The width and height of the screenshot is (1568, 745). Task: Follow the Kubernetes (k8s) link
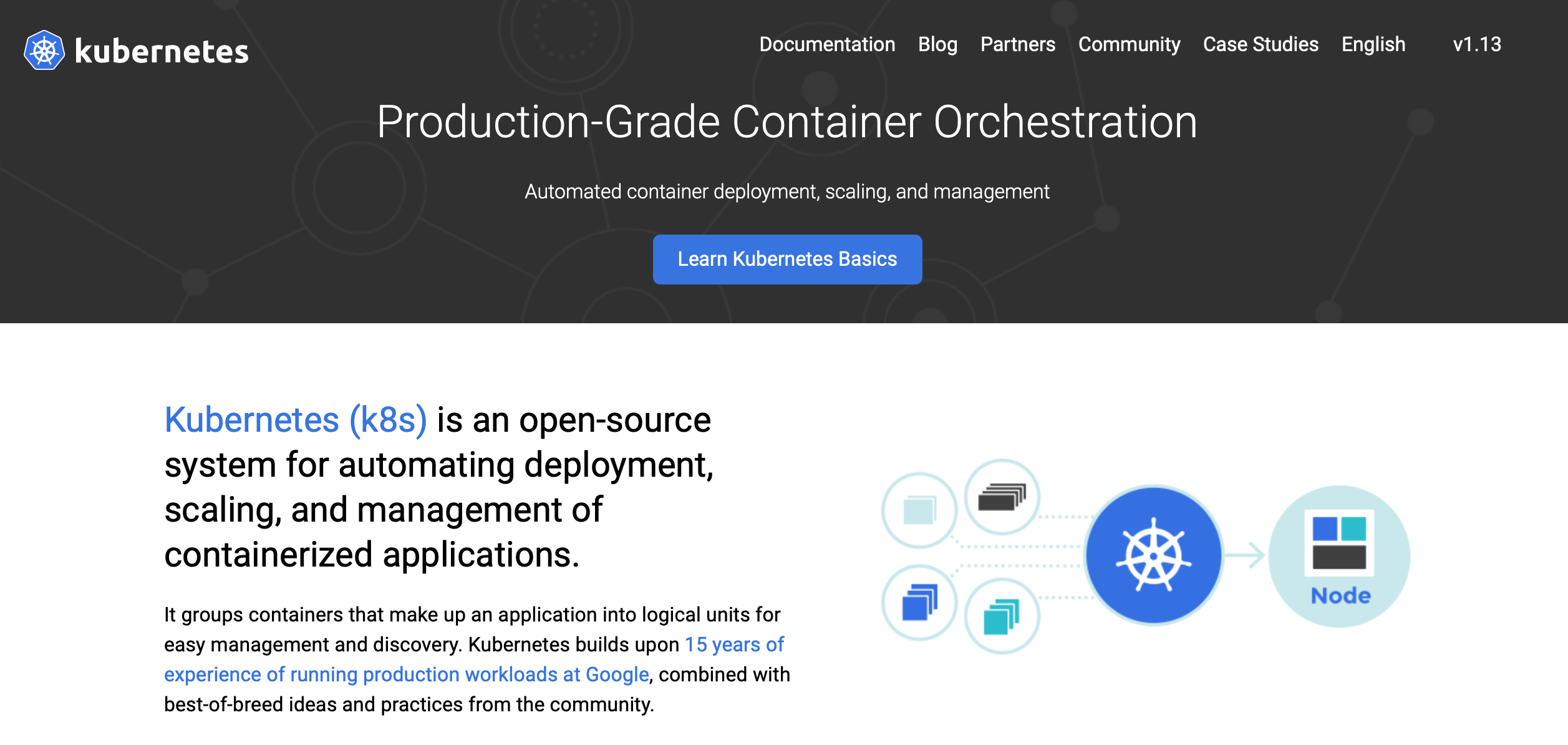pyautogui.click(x=298, y=420)
